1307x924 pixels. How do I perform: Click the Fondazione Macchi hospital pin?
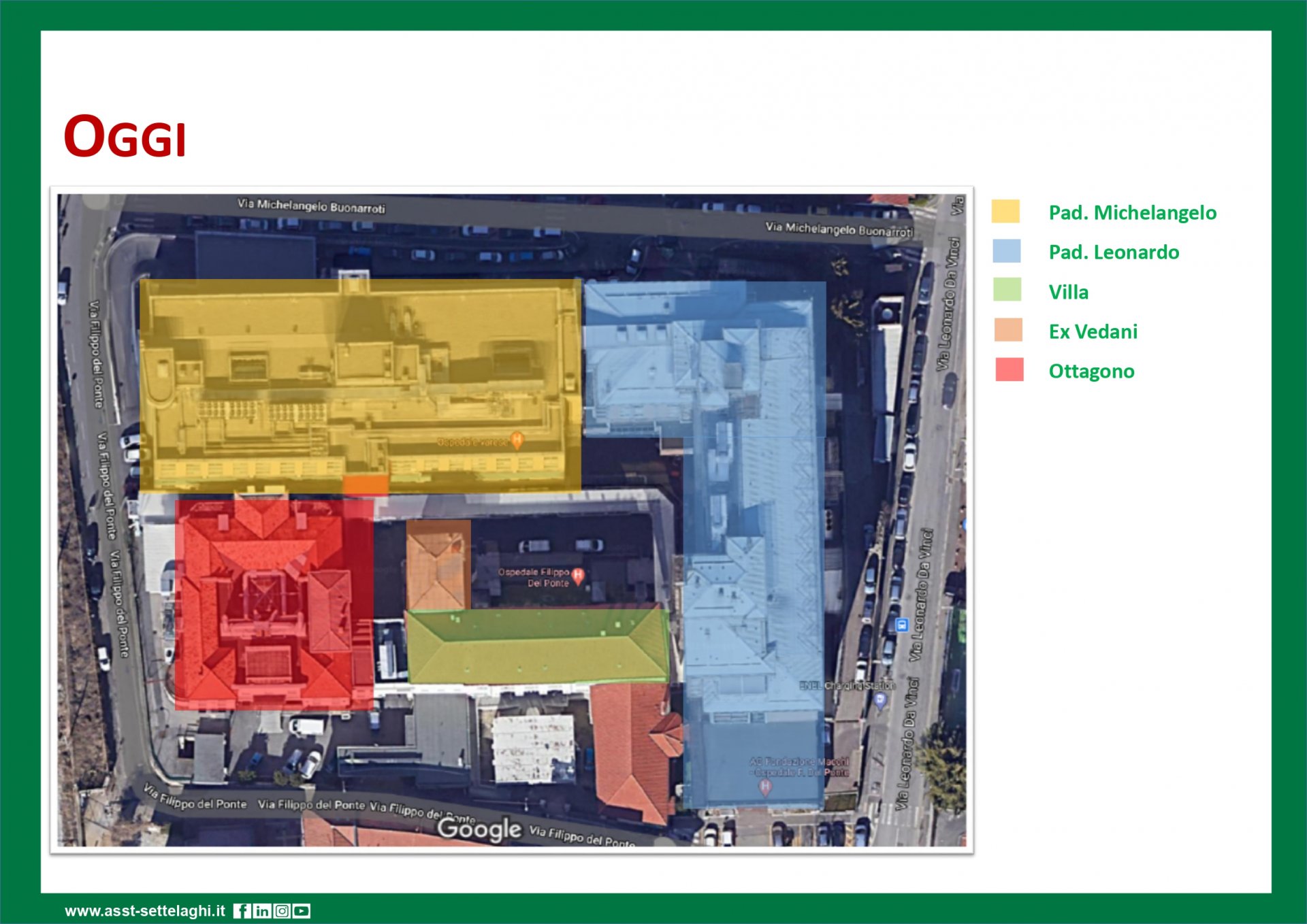tap(765, 787)
